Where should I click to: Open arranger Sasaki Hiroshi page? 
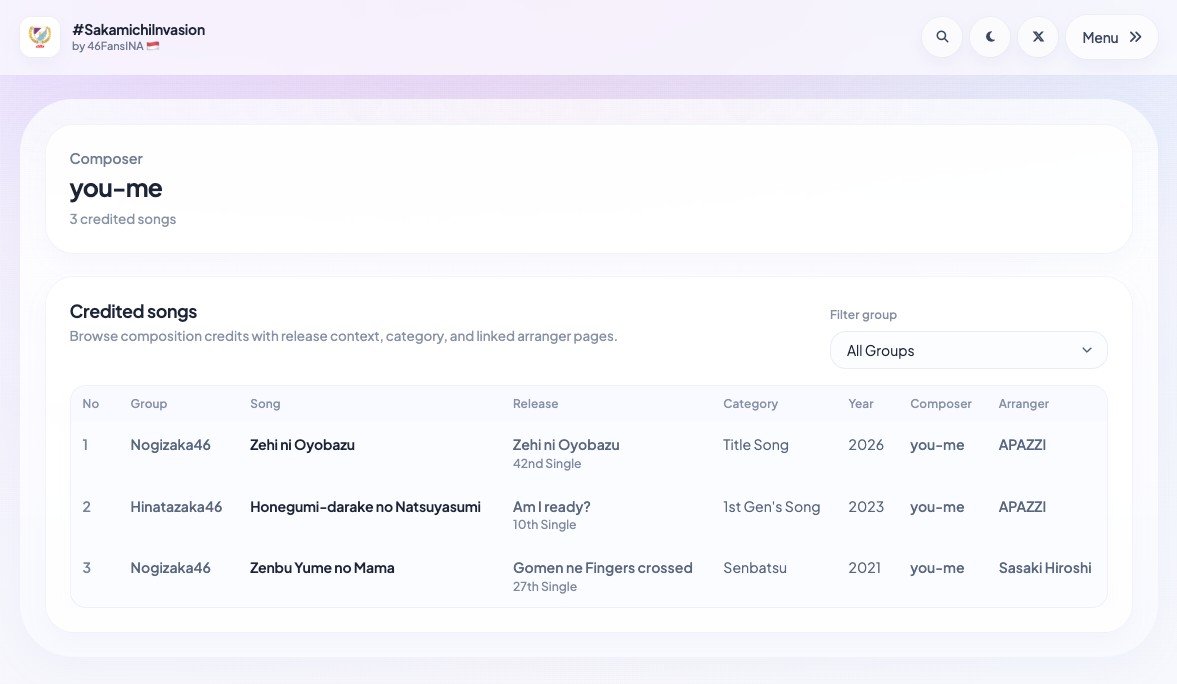[x=1045, y=568]
